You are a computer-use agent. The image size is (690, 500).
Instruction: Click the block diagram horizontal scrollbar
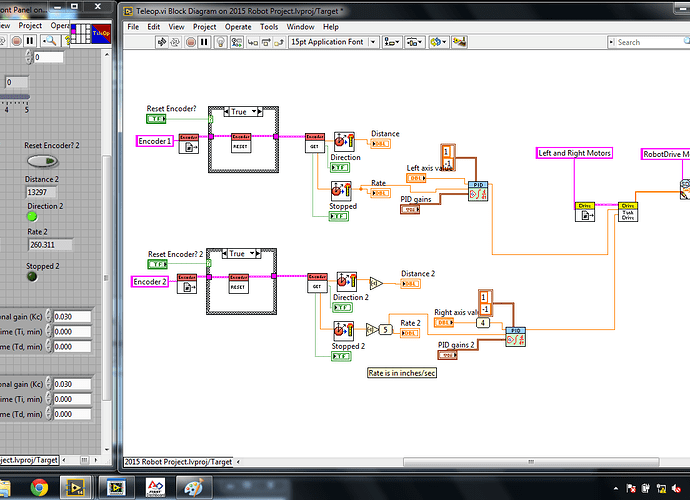(531, 462)
